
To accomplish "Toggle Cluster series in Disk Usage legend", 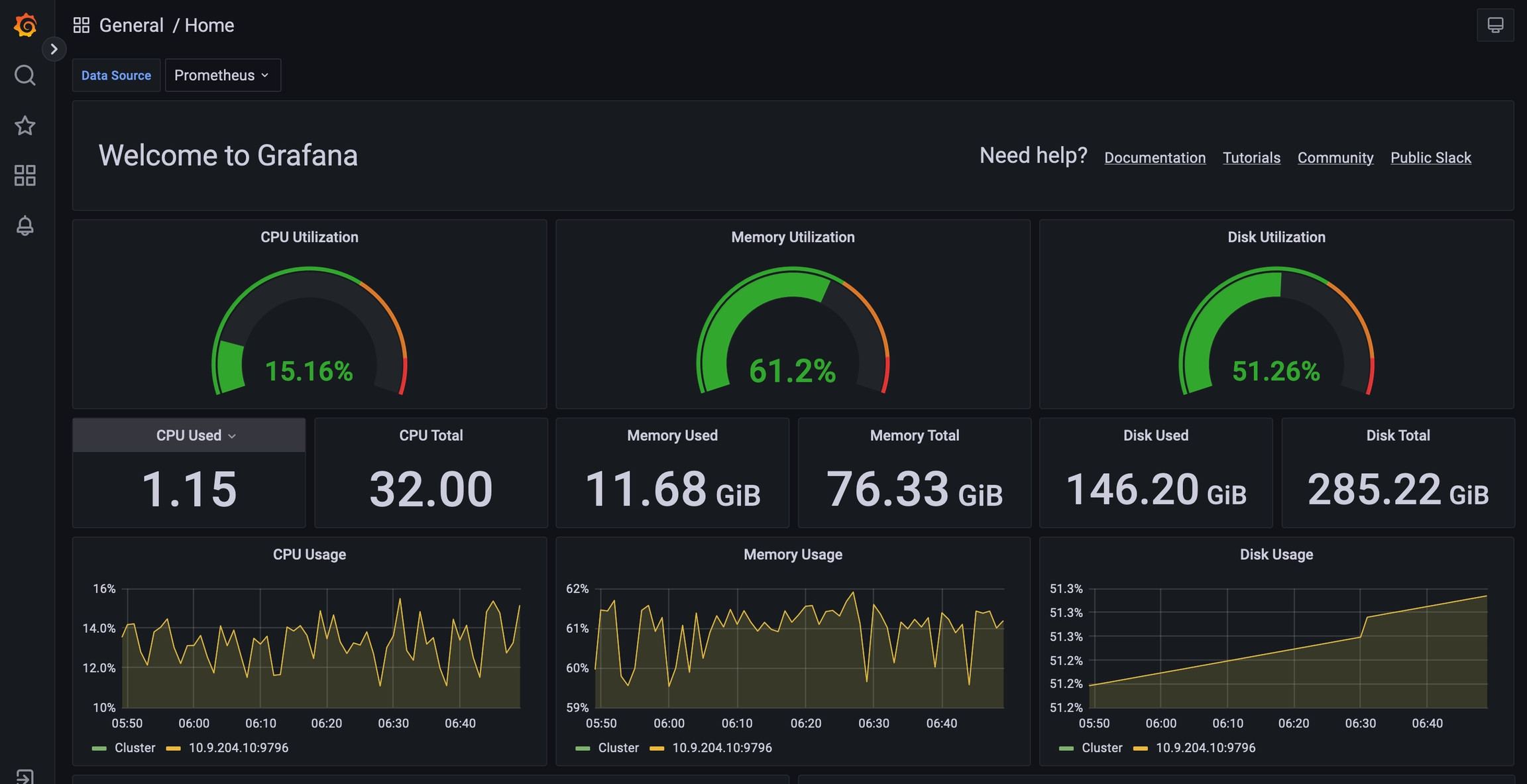I will pos(1102,748).
